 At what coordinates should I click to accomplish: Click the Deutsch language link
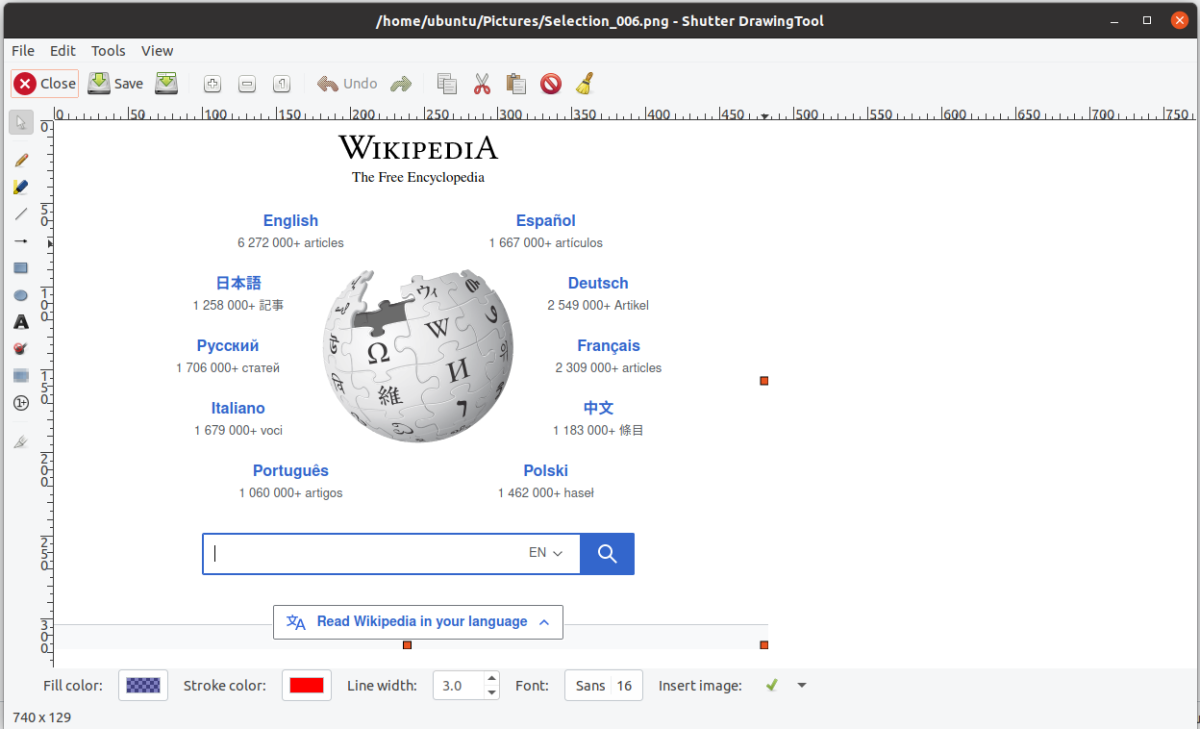pos(598,283)
